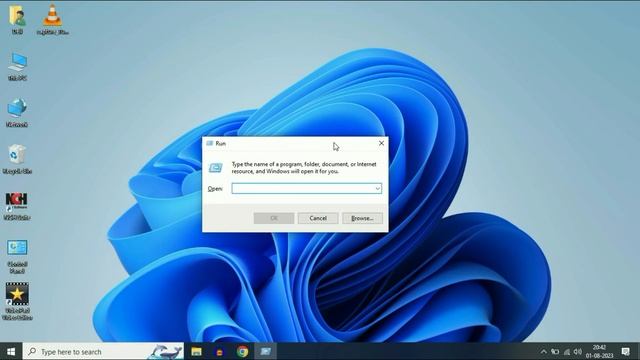
Task: Click the taskbar search magnifier icon
Action: [32, 351]
